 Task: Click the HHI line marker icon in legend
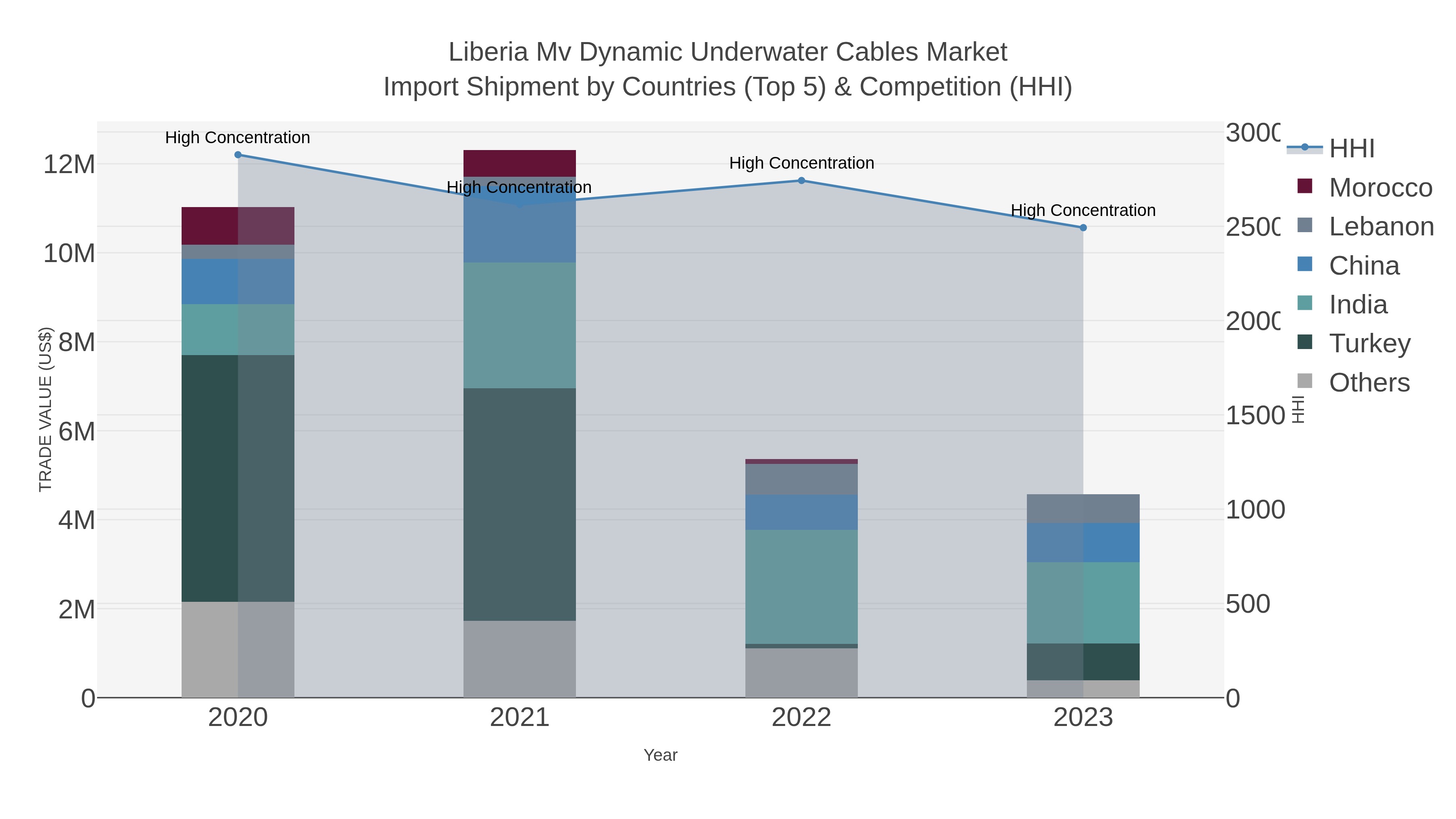1304,148
